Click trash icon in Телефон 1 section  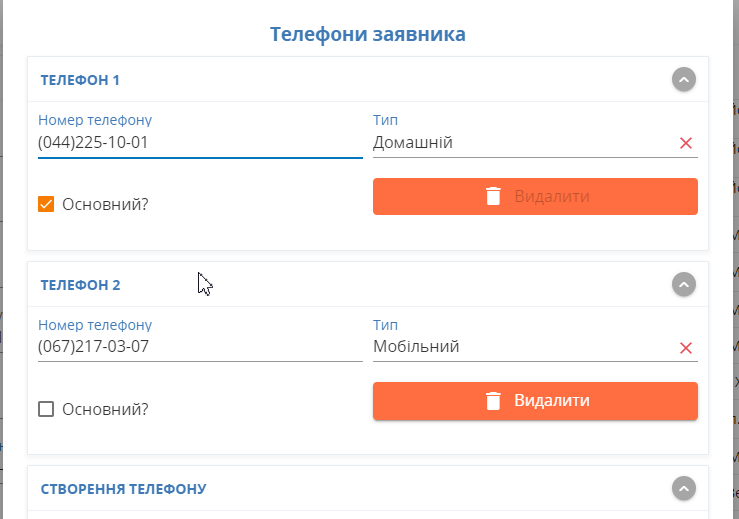pos(493,196)
